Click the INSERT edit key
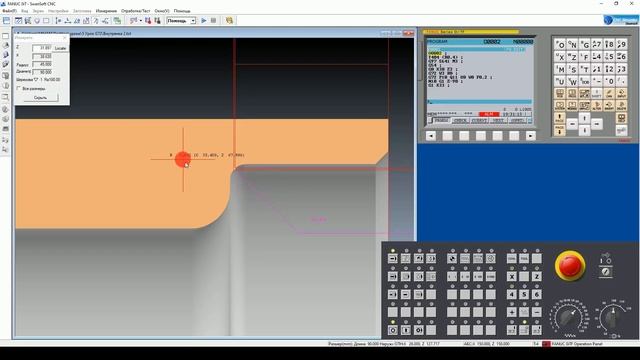 (609, 106)
